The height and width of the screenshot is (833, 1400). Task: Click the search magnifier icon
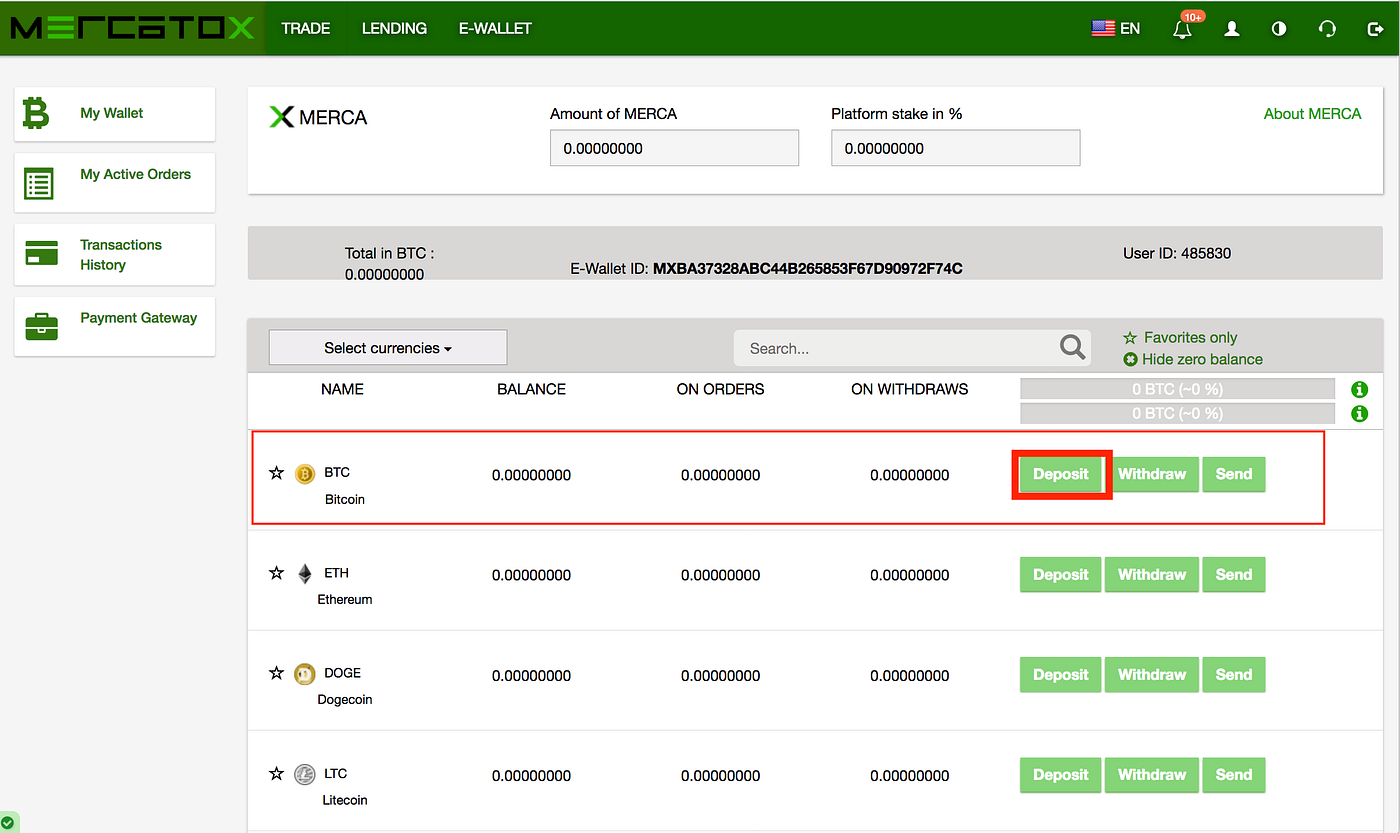1073,347
